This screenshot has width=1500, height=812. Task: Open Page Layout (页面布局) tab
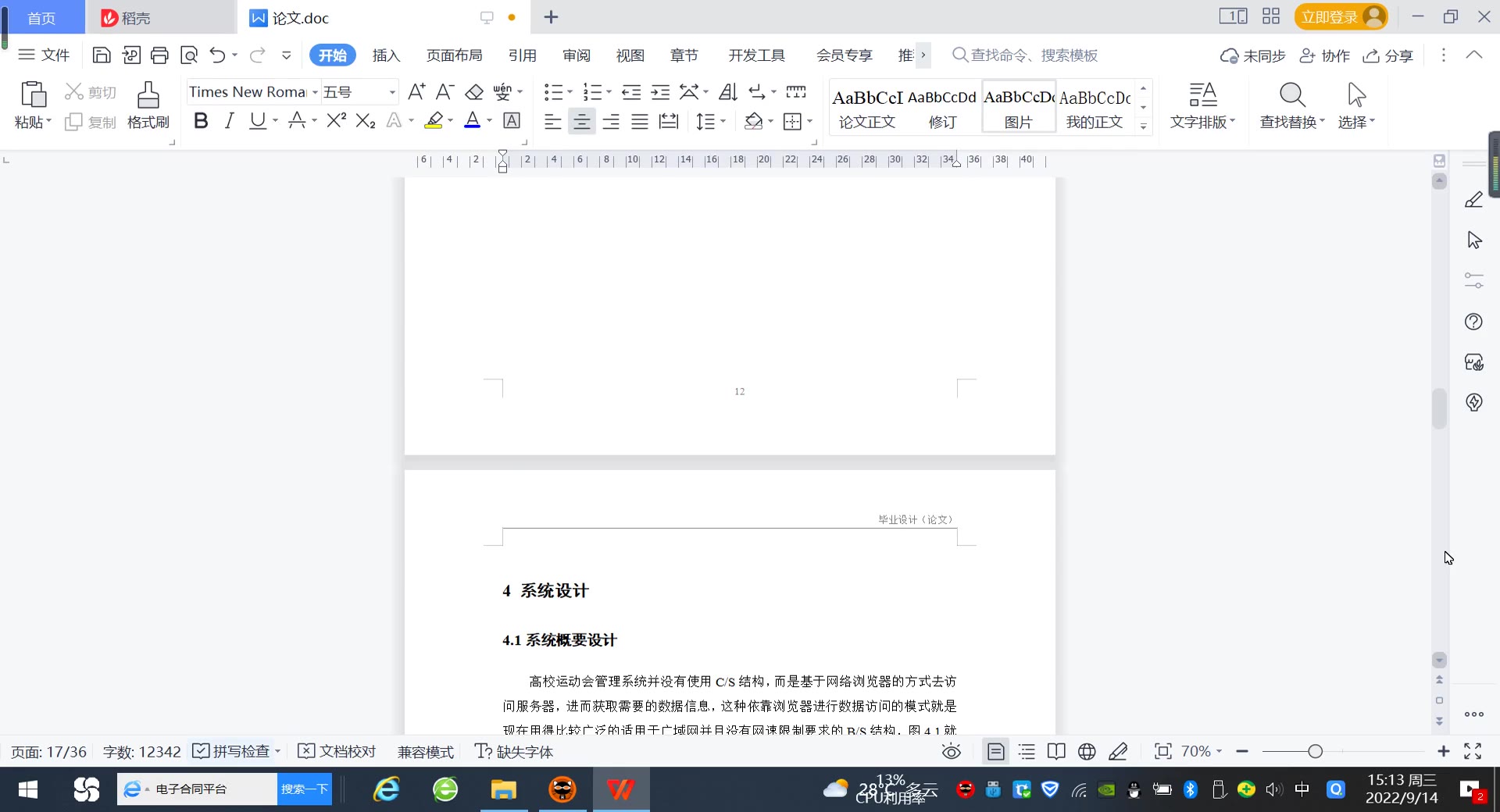[x=455, y=55]
